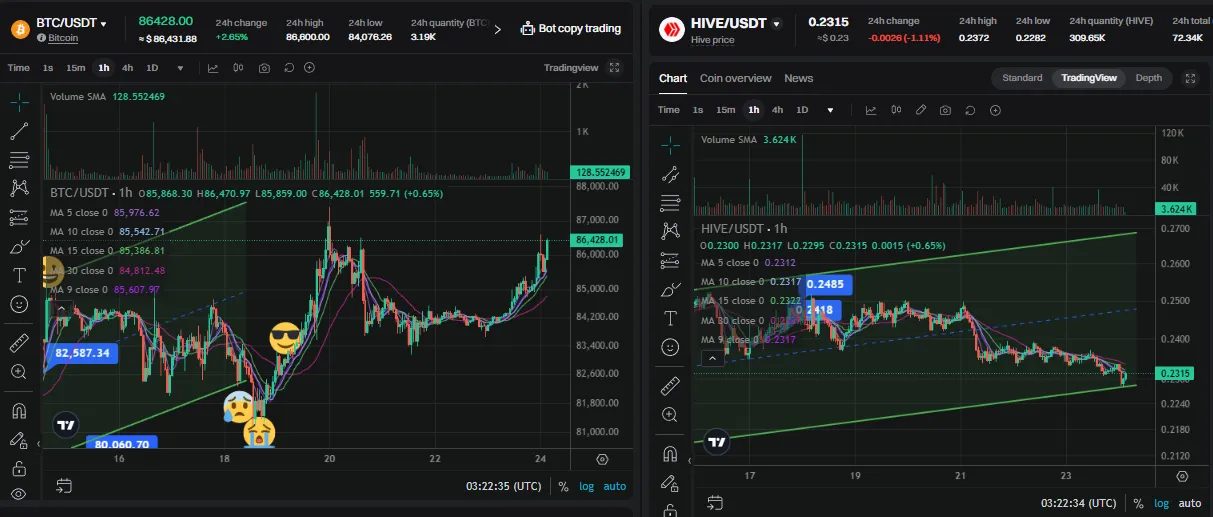
Task: Toggle stay-in-drawing-mode pencil lock in BTC chart
Action: click(18, 439)
